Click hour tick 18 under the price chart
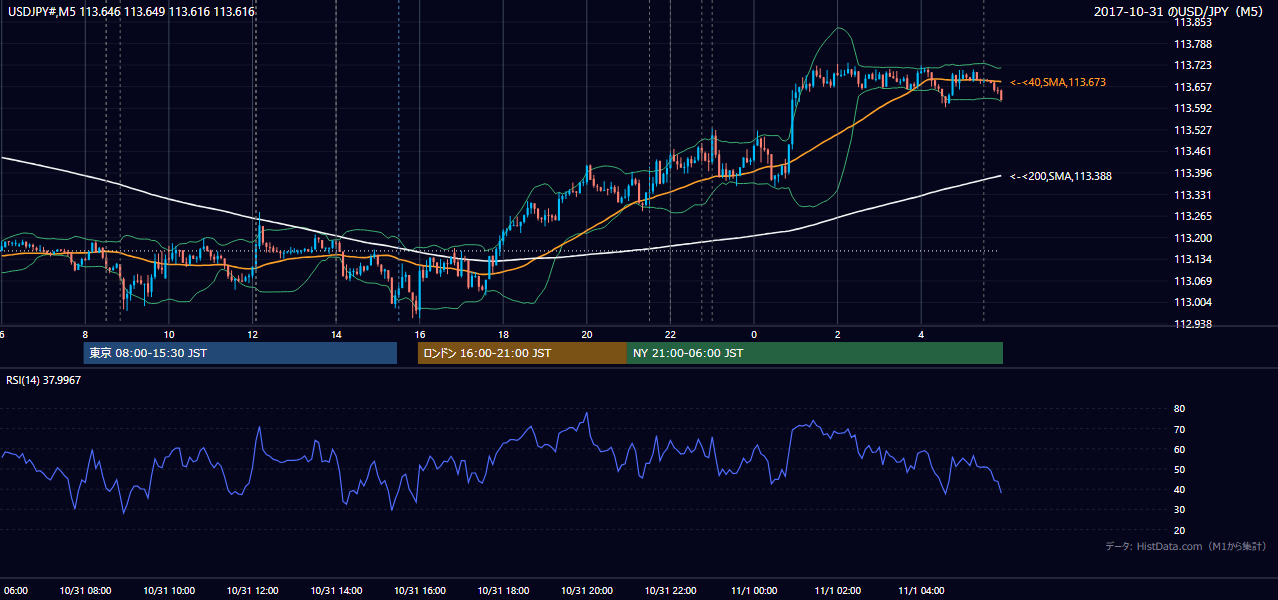This screenshot has height=600, width=1278. (503, 334)
